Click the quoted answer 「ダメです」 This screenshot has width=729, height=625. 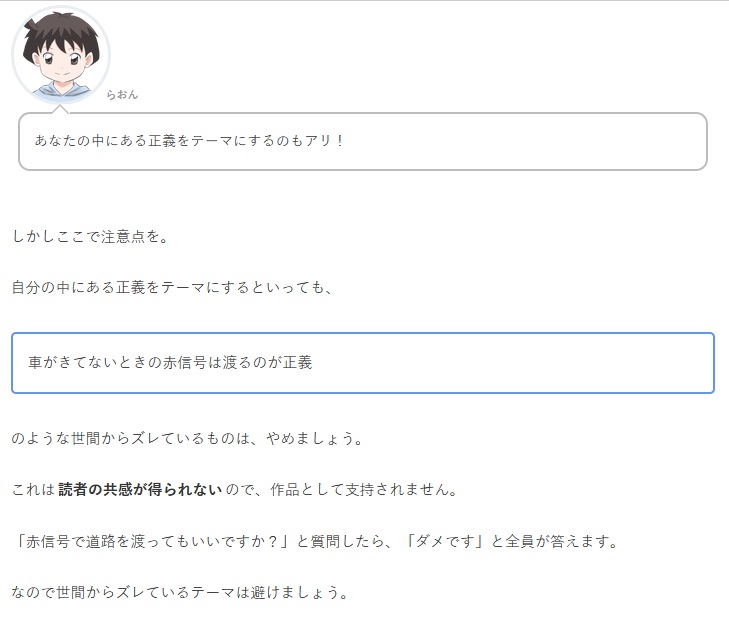445,541
